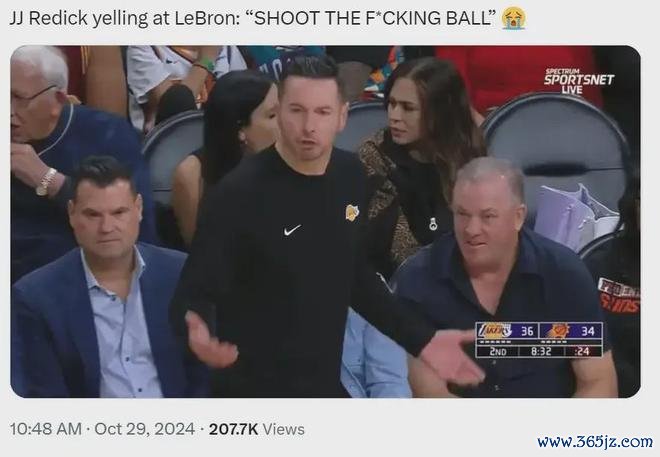
Task: Click the Lakers logo on the scoreboard
Action: (x=495, y=331)
